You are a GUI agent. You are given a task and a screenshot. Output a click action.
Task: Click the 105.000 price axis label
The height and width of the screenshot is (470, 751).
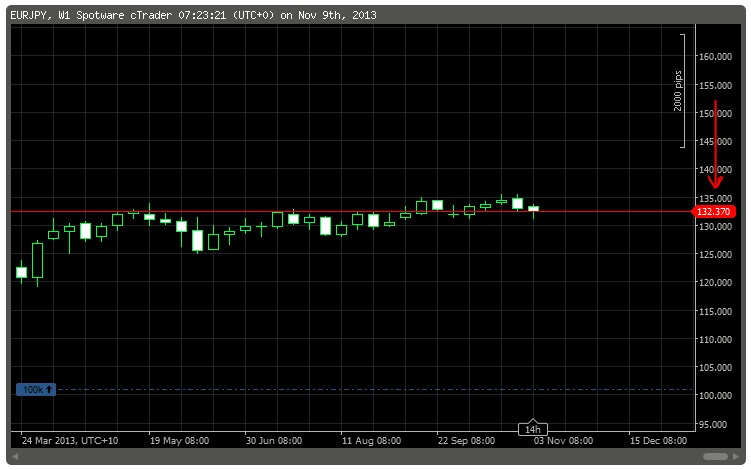click(x=716, y=367)
